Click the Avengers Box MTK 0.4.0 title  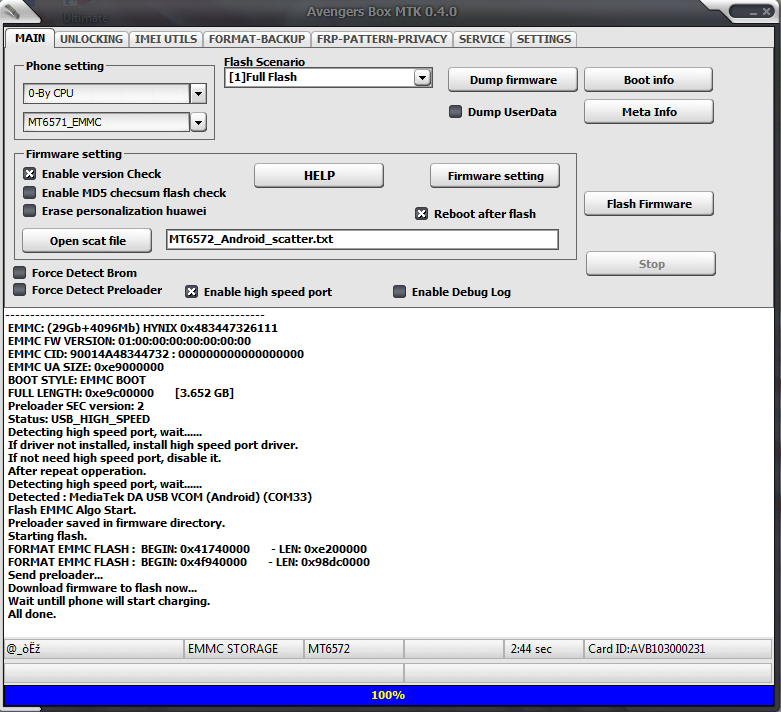coord(382,11)
